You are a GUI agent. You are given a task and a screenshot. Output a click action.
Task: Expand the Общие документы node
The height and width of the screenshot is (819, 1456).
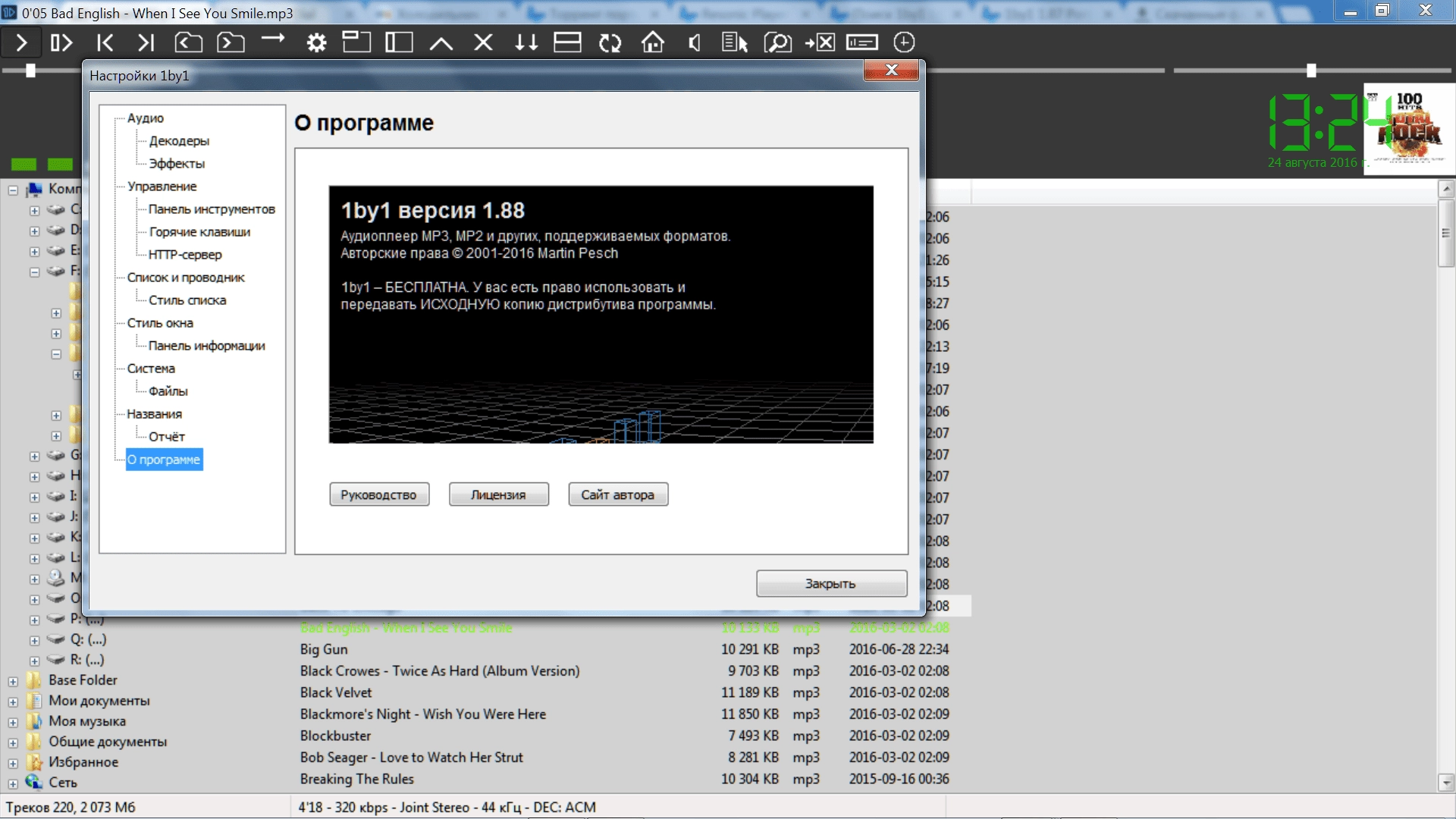pyautogui.click(x=13, y=743)
